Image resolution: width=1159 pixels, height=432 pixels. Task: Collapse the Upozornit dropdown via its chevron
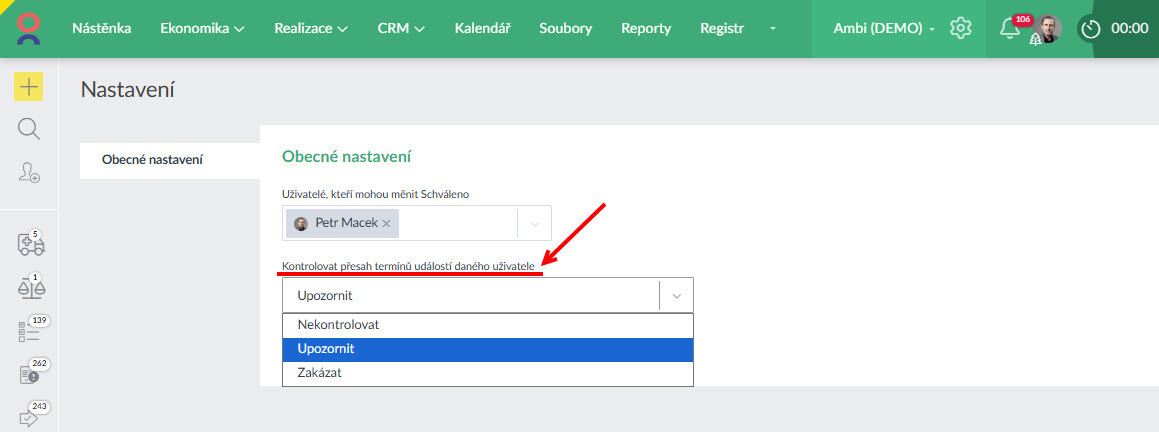pos(676,296)
